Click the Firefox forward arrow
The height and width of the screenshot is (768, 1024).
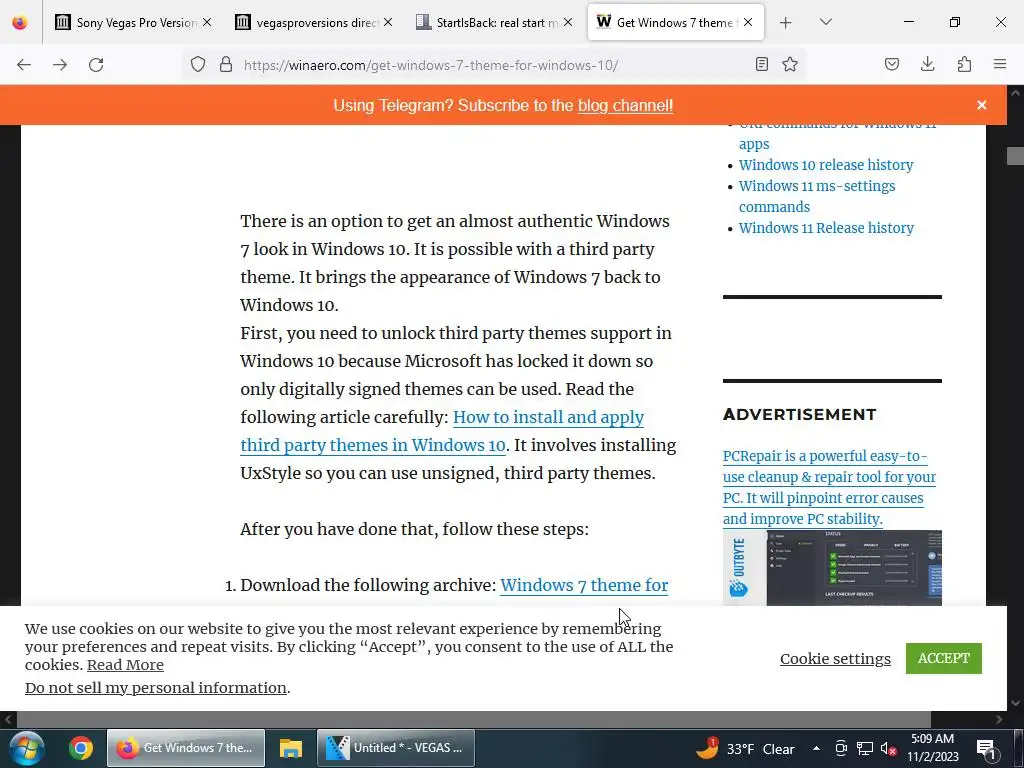pyautogui.click(x=60, y=65)
